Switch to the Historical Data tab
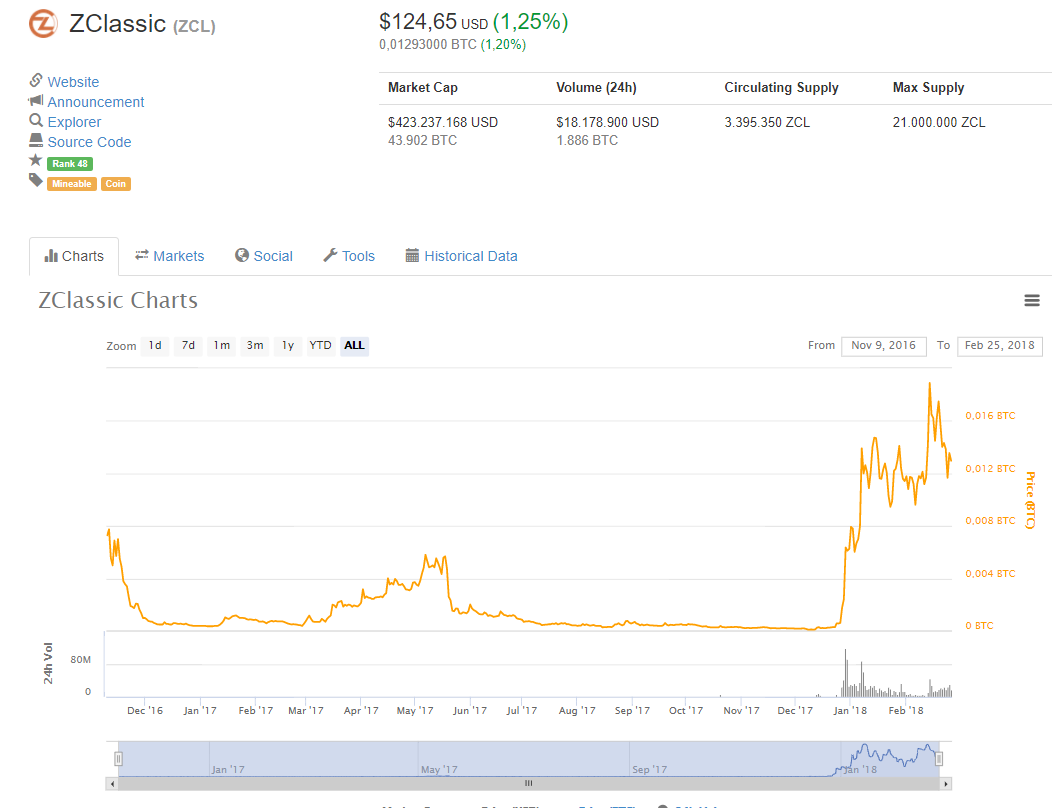The width and height of the screenshot is (1054, 808). click(x=461, y=256)
